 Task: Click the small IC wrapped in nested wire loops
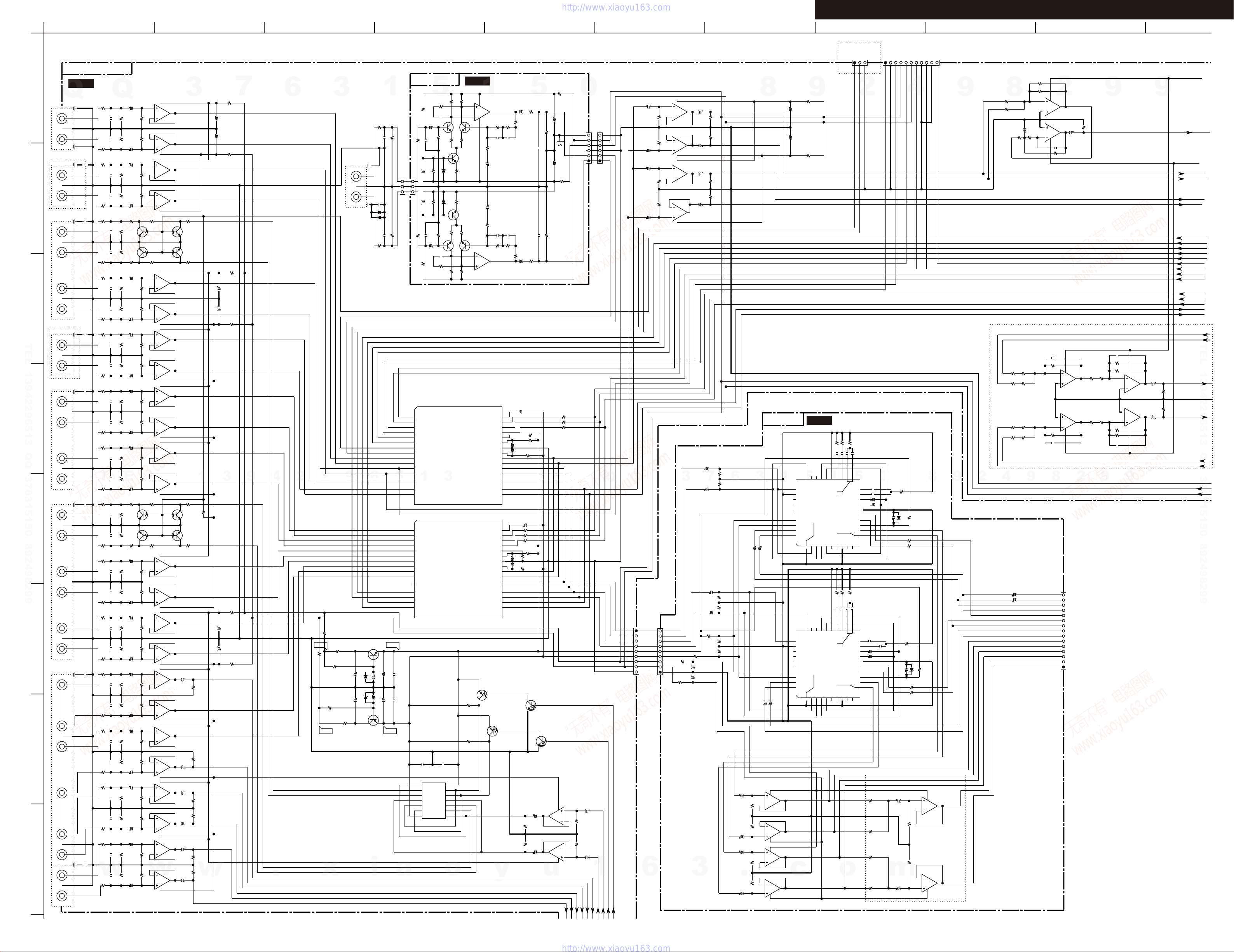click(433, 800)
